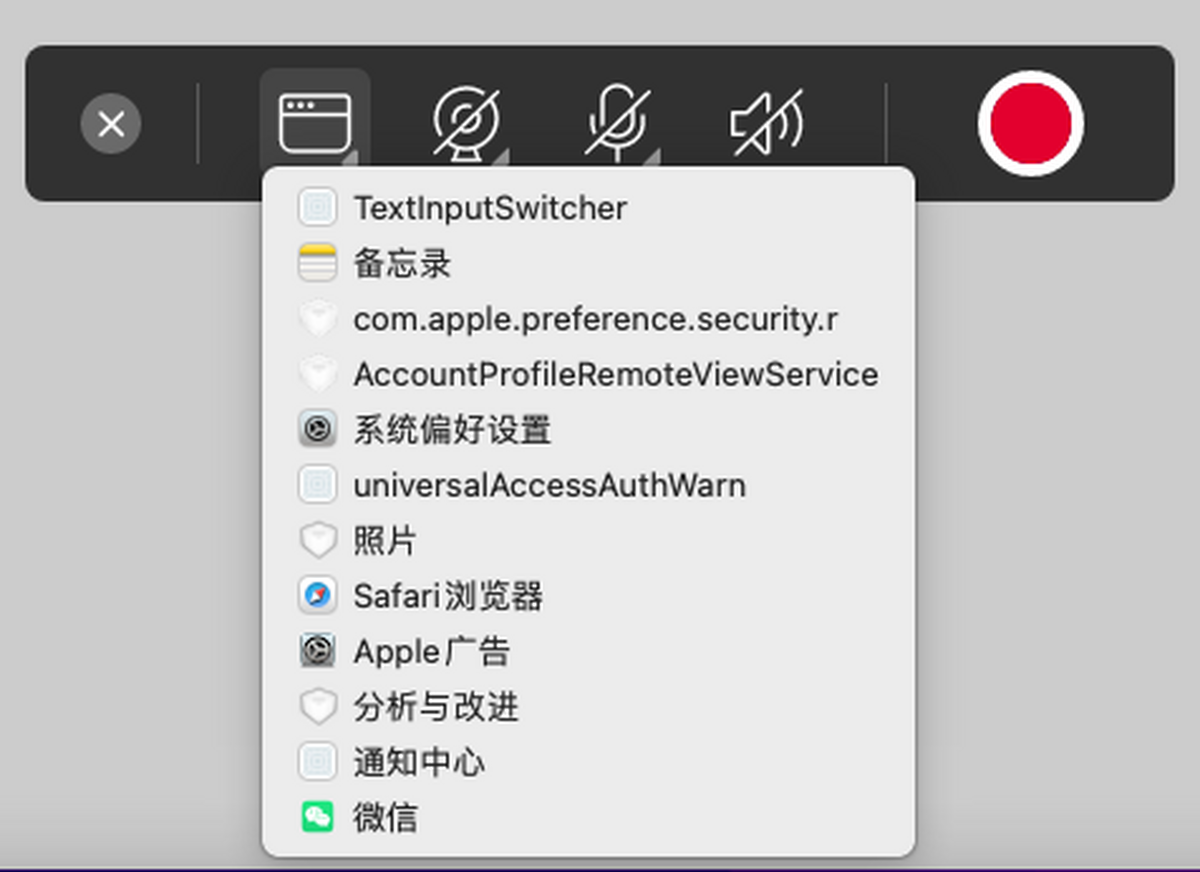Click the icon next to Apple广告
This screenshot has width=1200, height=872.
(317, 652)
